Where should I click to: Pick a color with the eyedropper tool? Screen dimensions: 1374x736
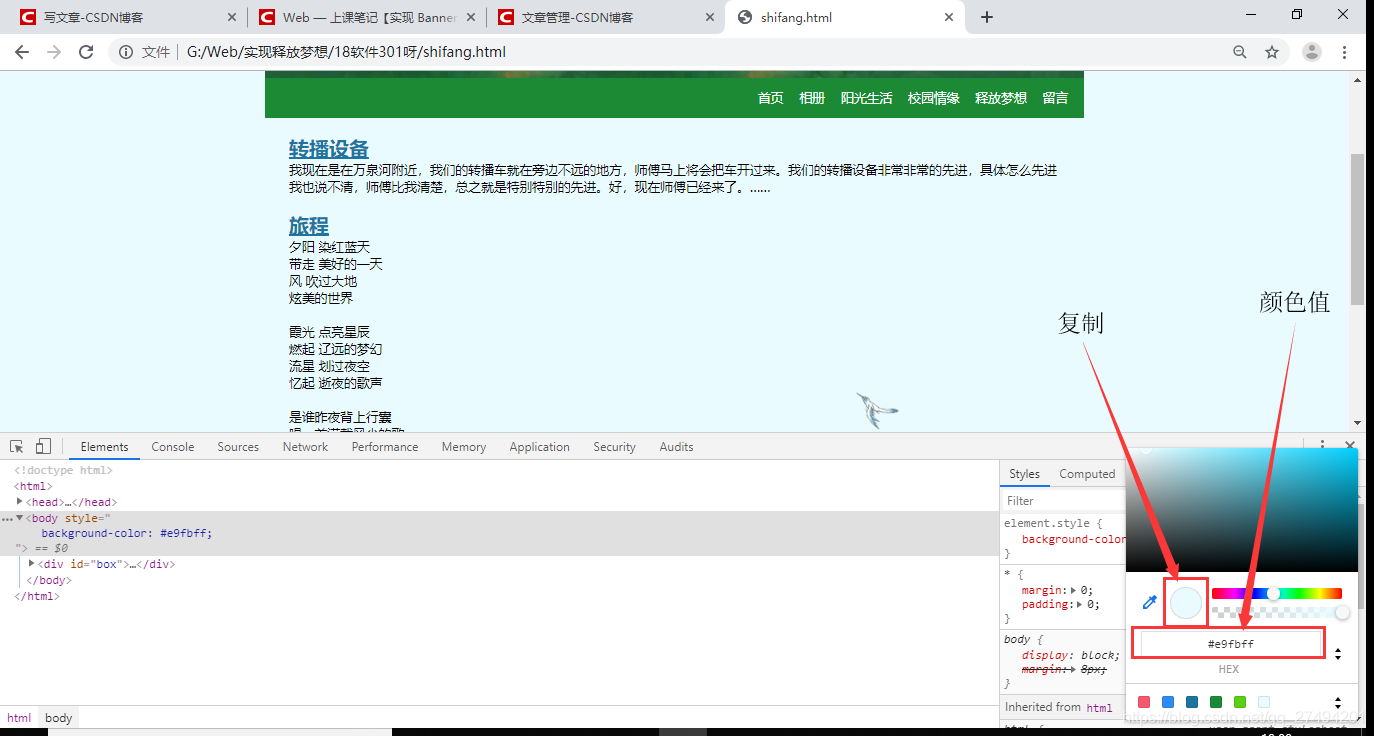(1150, 602)
